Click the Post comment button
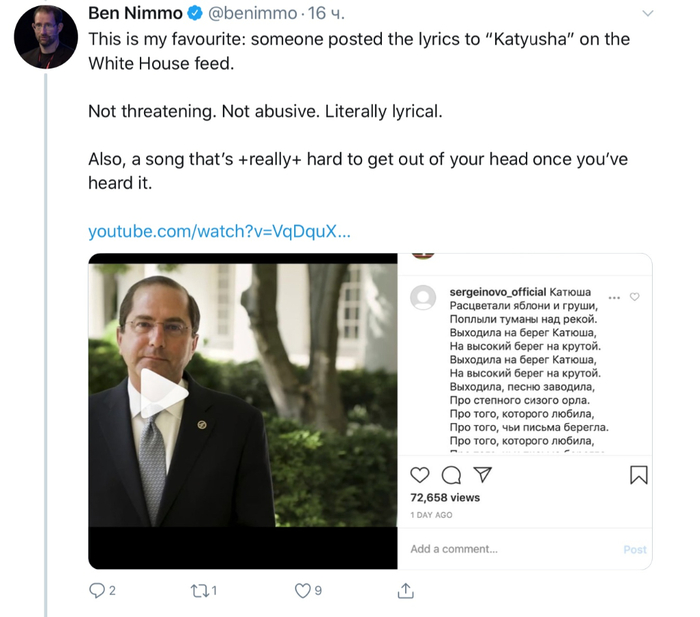The image size is (700, 617). click(x=635, y=550)
